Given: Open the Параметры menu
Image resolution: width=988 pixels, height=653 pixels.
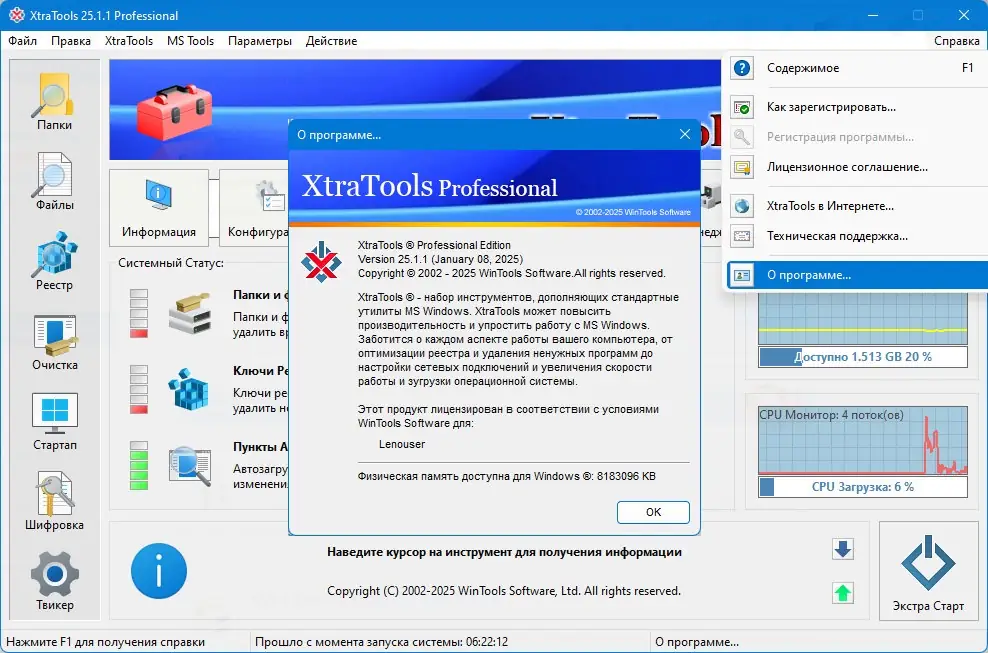Looking at the screenshot, I should coord(260,41).
